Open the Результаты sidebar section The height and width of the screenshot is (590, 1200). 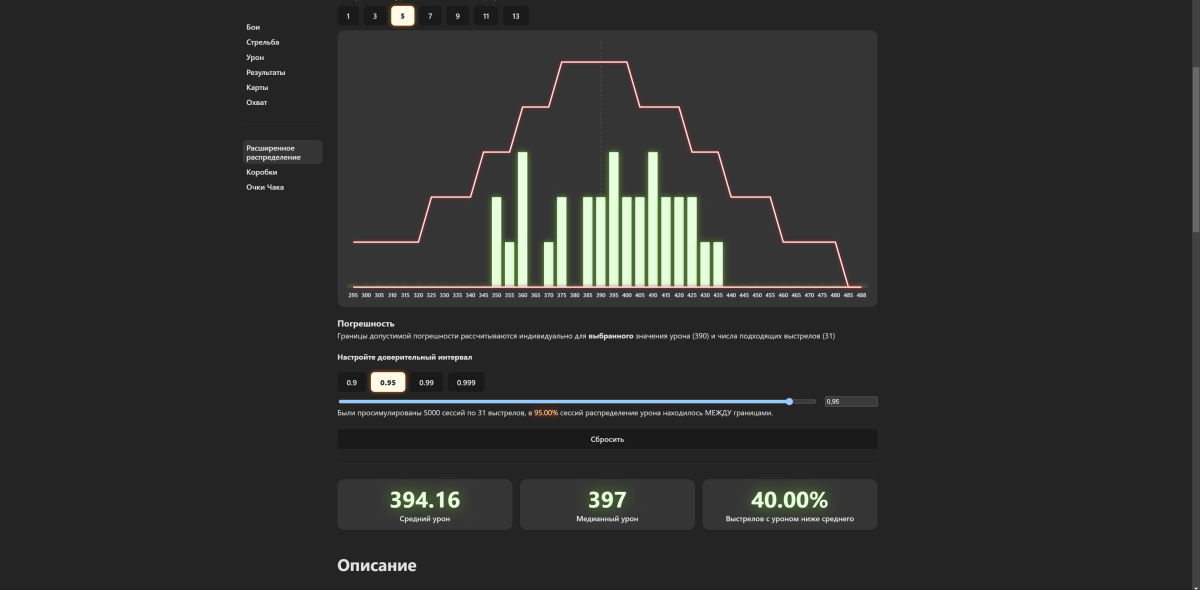pos(266,72)
